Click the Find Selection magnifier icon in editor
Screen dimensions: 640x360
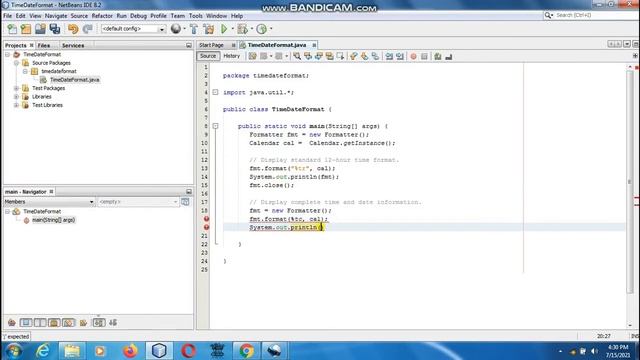297,56
